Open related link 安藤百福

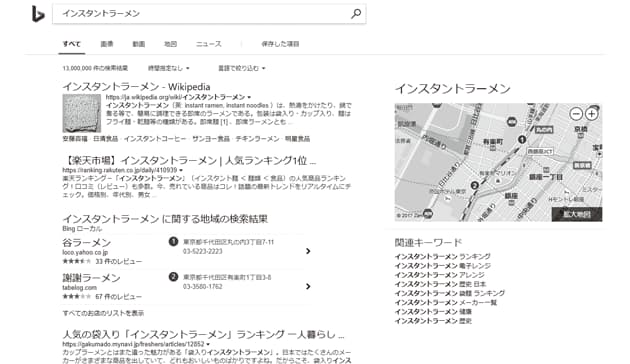[75, 139]
